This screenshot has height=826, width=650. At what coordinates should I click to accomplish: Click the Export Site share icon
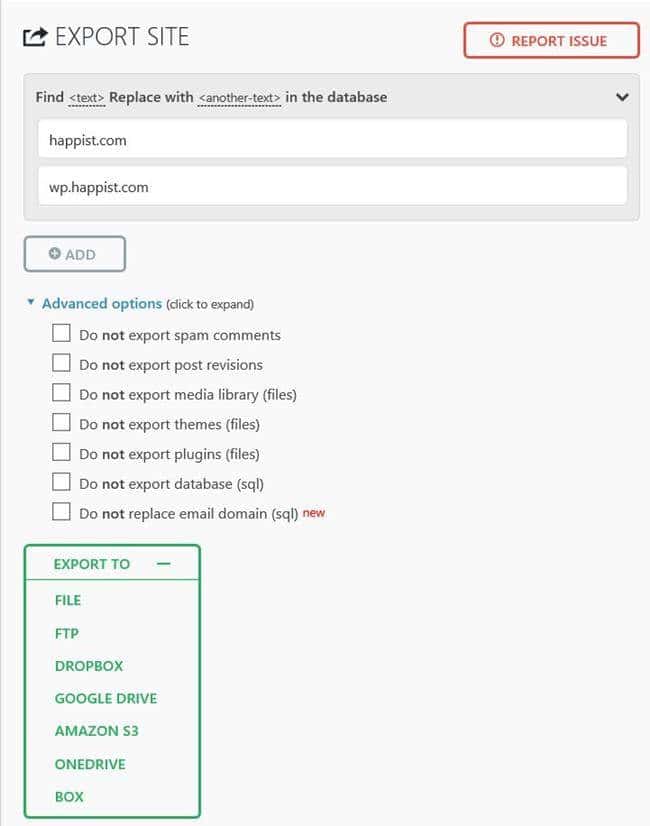tap(34, 37)
